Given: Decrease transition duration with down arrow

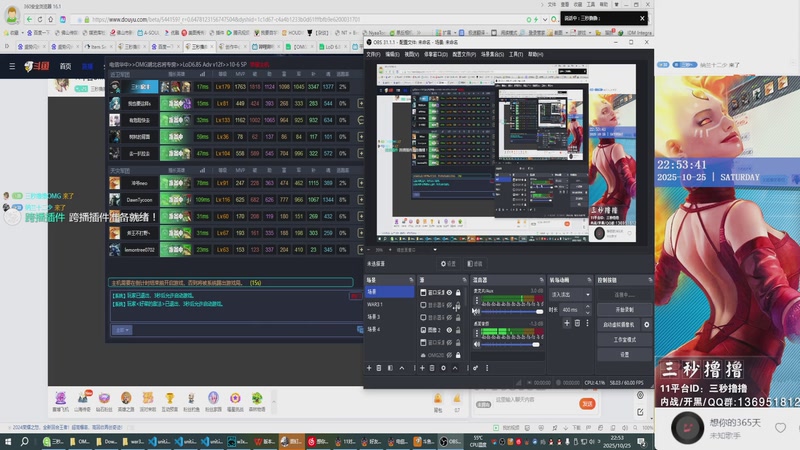Looking at the screenshot, I should (x=588, y=312).
